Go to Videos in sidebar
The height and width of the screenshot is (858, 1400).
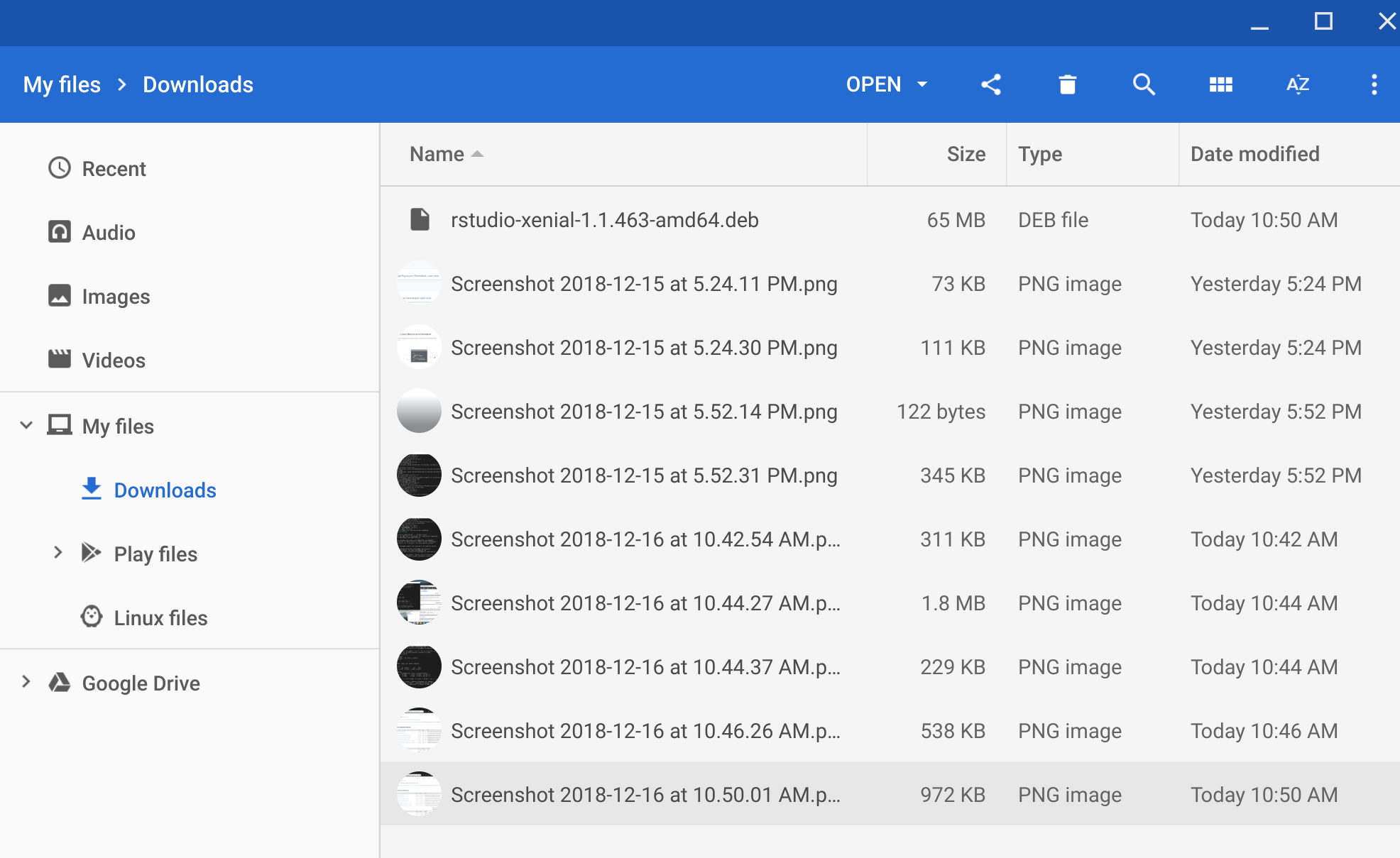tap(114, 361)
